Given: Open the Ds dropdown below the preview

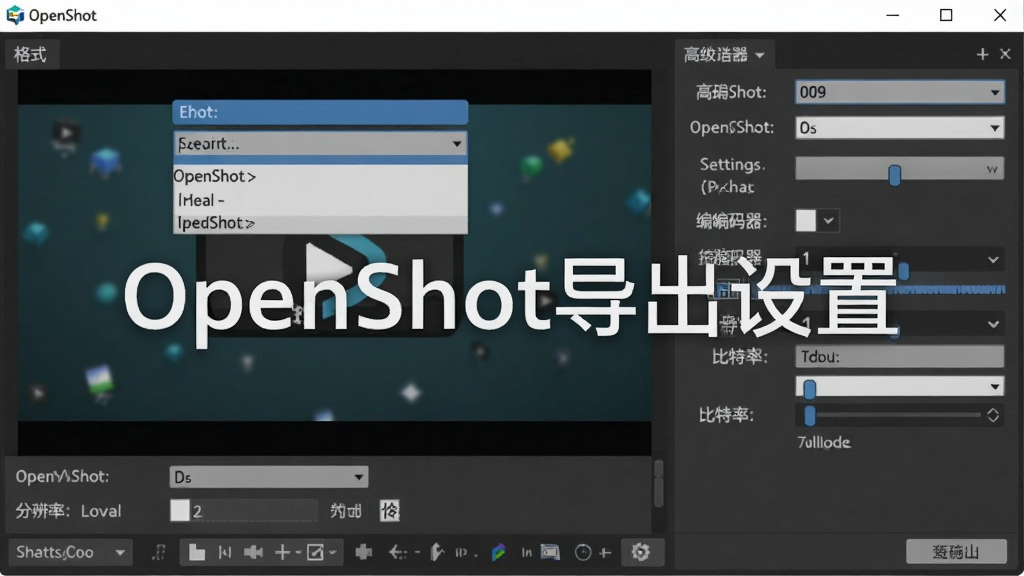Looking at the screenshot, I should (x=268, y=477).
